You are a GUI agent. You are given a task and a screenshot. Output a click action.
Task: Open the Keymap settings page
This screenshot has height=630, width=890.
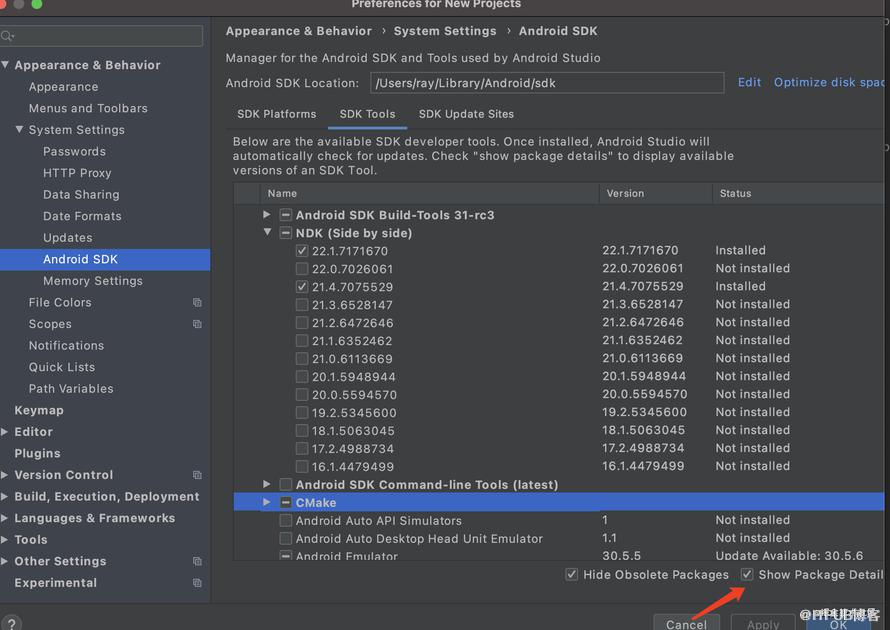[x=39, y=410]
